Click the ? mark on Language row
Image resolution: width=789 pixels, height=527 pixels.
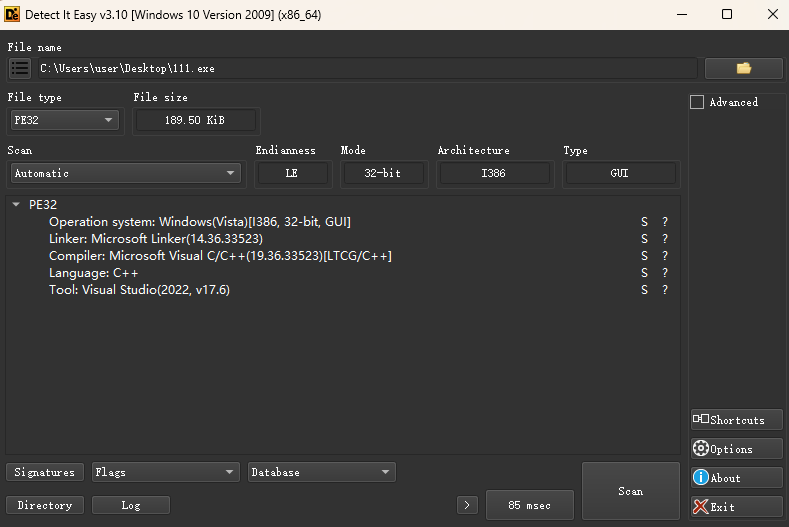click(665, 273)
